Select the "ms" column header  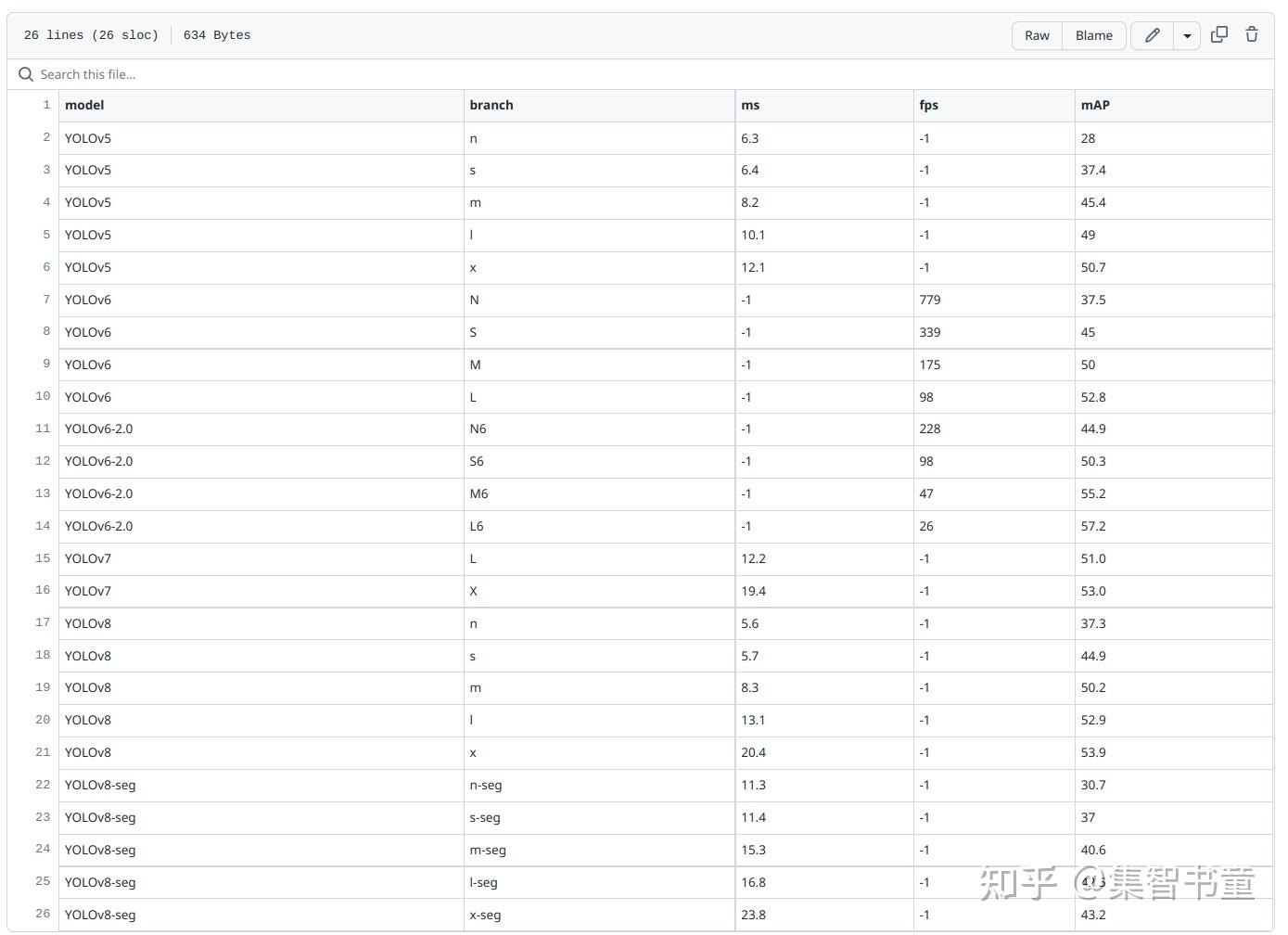pos(750,105)
